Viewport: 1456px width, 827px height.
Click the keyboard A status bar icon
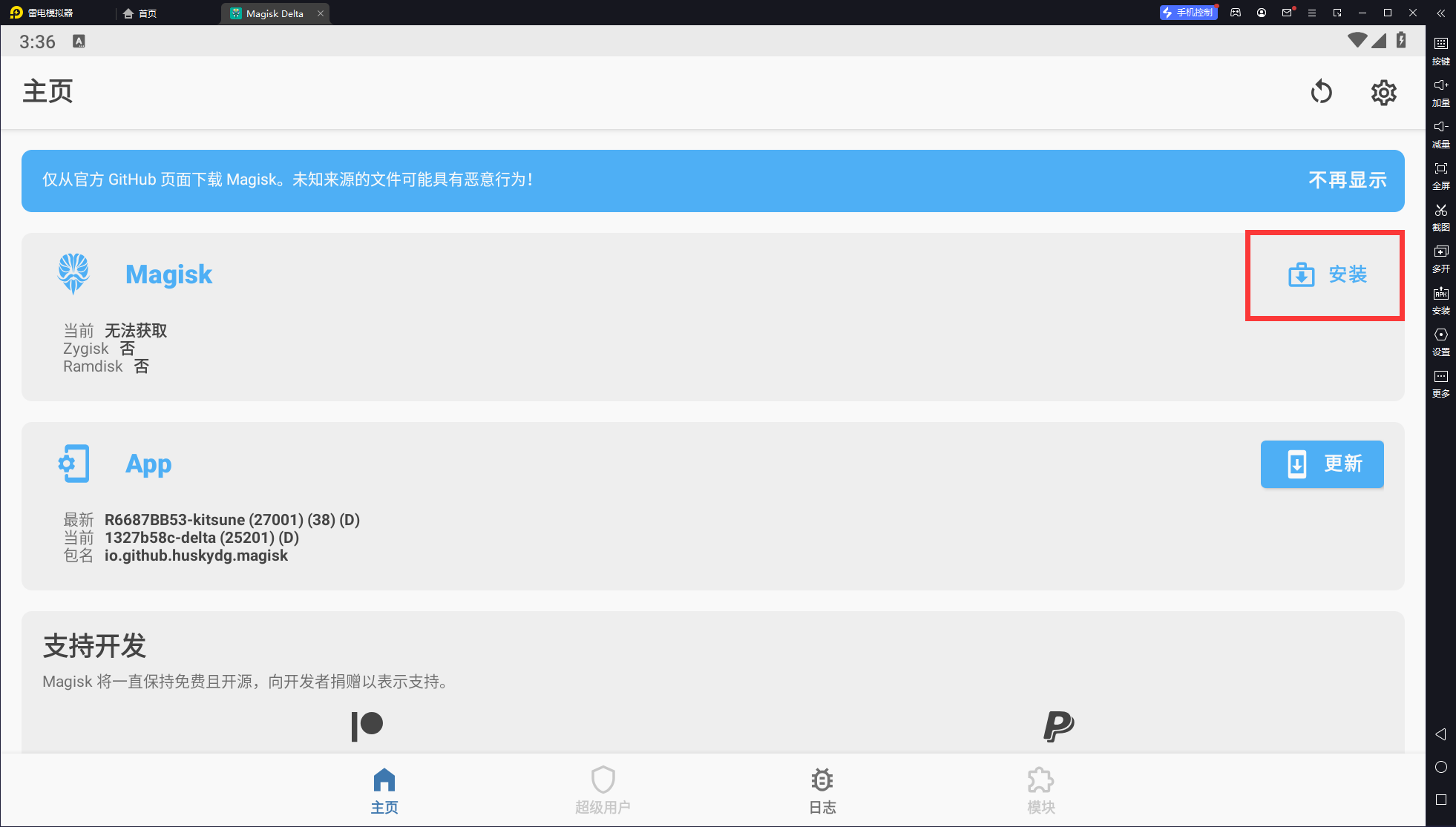coord(79,42)
